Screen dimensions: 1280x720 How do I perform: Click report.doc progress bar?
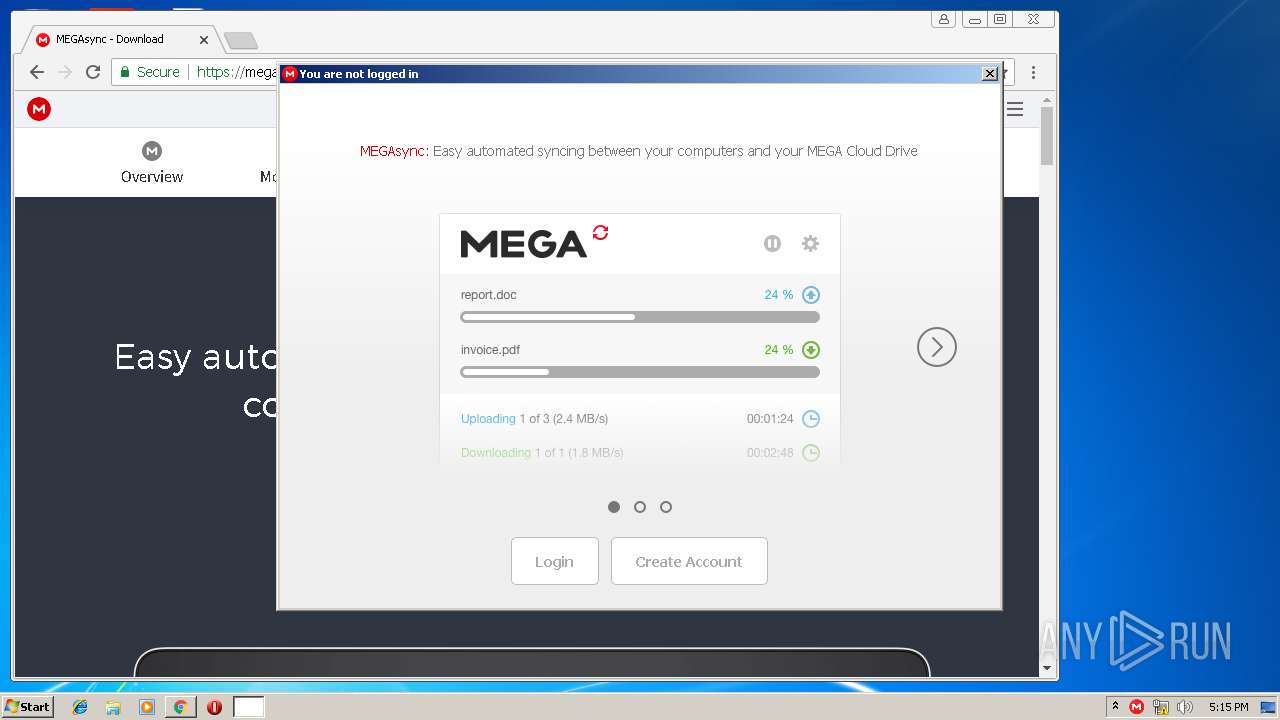(640, 317)
